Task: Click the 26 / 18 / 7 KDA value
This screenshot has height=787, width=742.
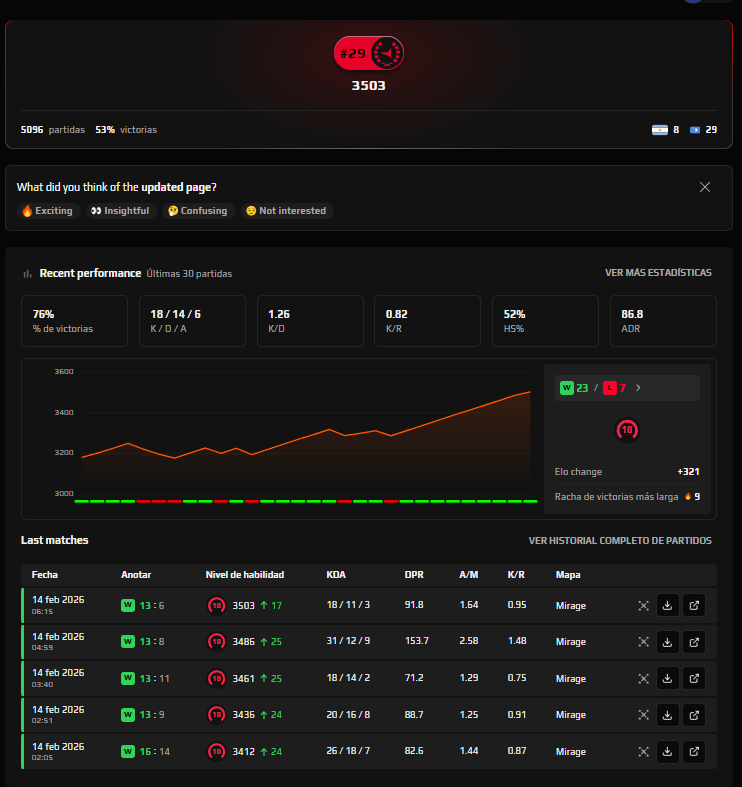Action: pyautogui.click(x=348, y=751)
